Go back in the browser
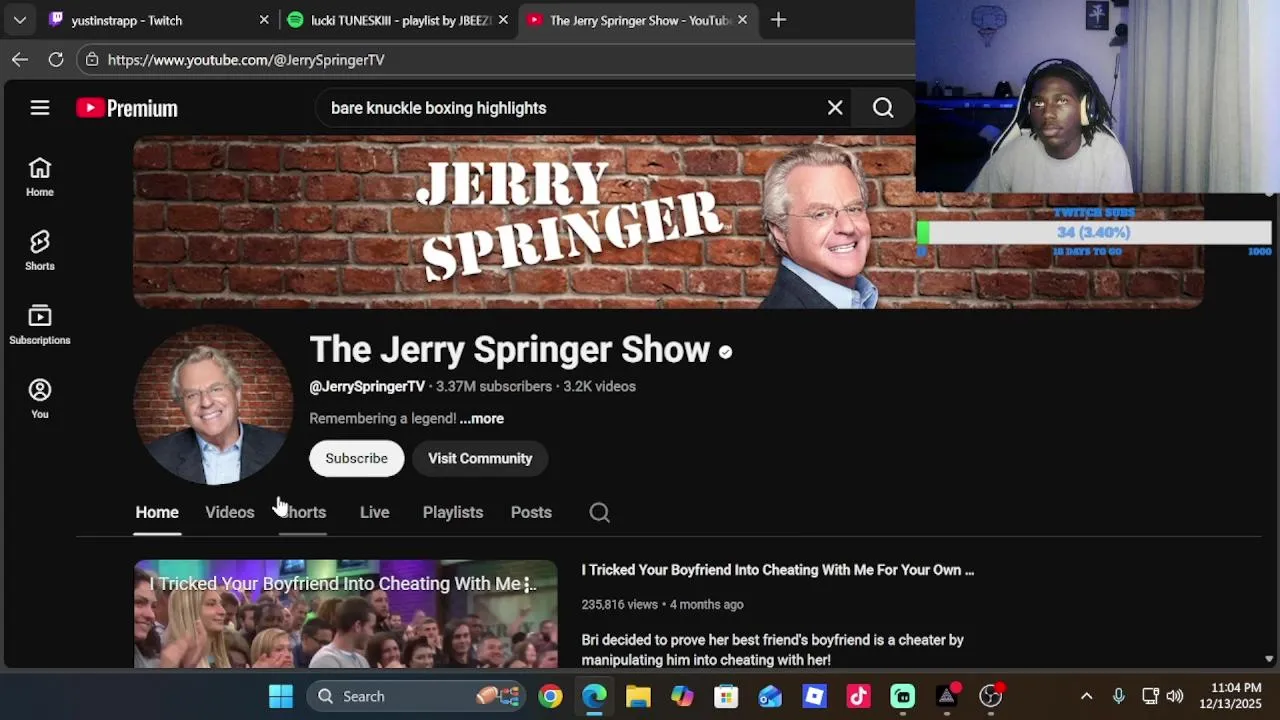Image resolution: width=1280 pixels, height=720 pixels. coord(20,60)
